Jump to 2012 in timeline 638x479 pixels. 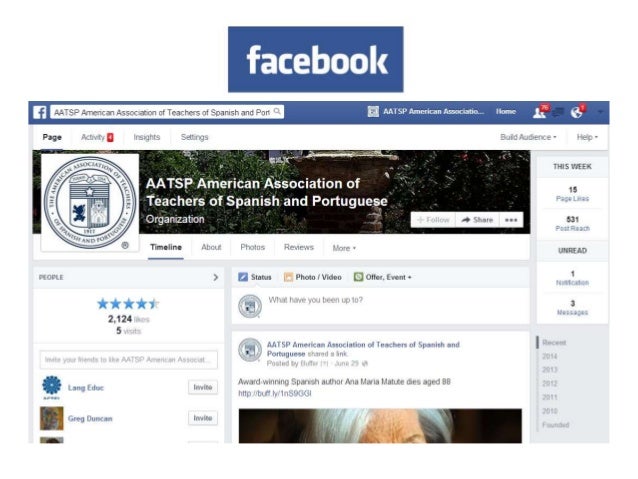tap(549, 384)
